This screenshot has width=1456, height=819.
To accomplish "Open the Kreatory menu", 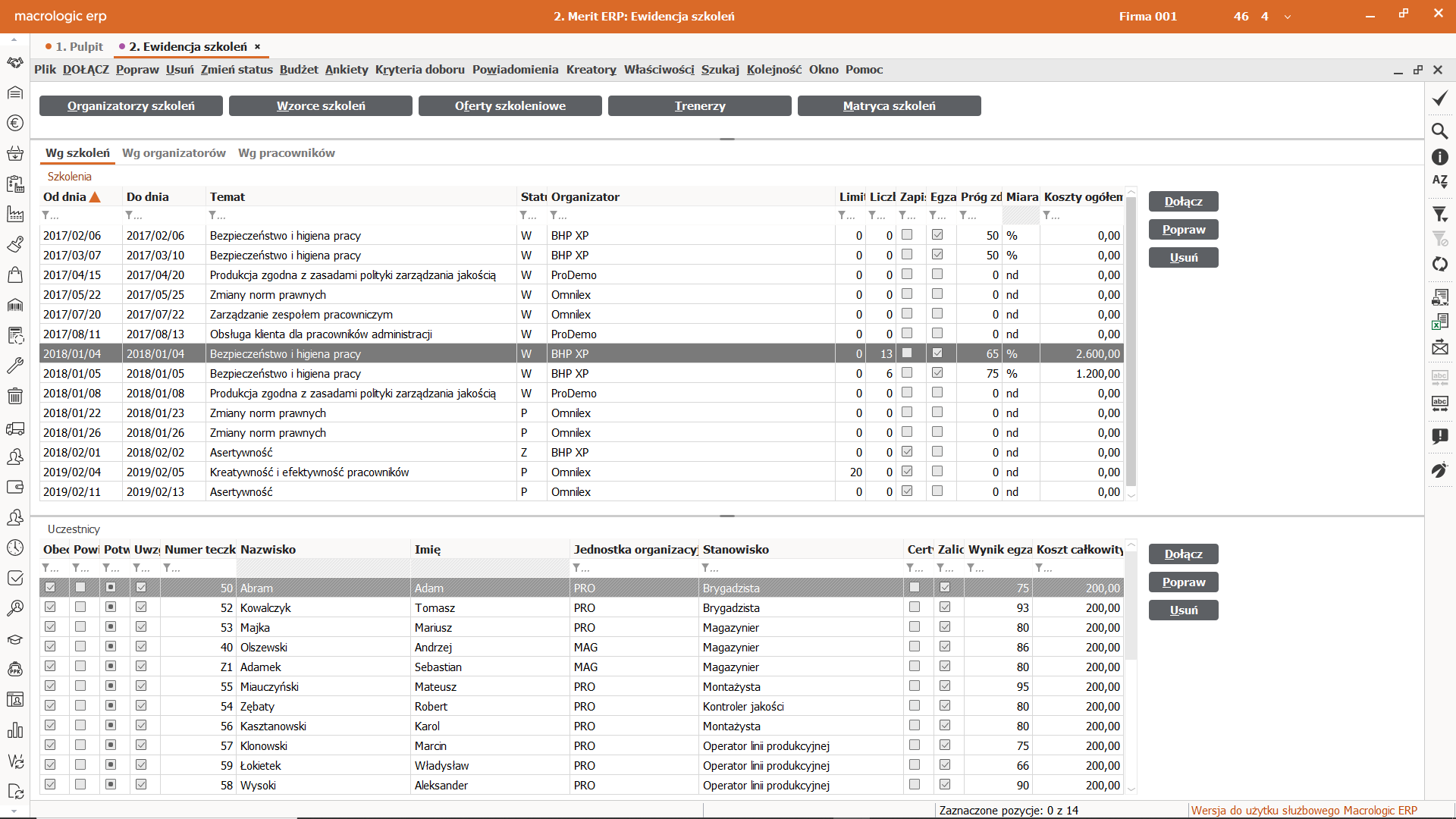I will click(x=591, y=70).
